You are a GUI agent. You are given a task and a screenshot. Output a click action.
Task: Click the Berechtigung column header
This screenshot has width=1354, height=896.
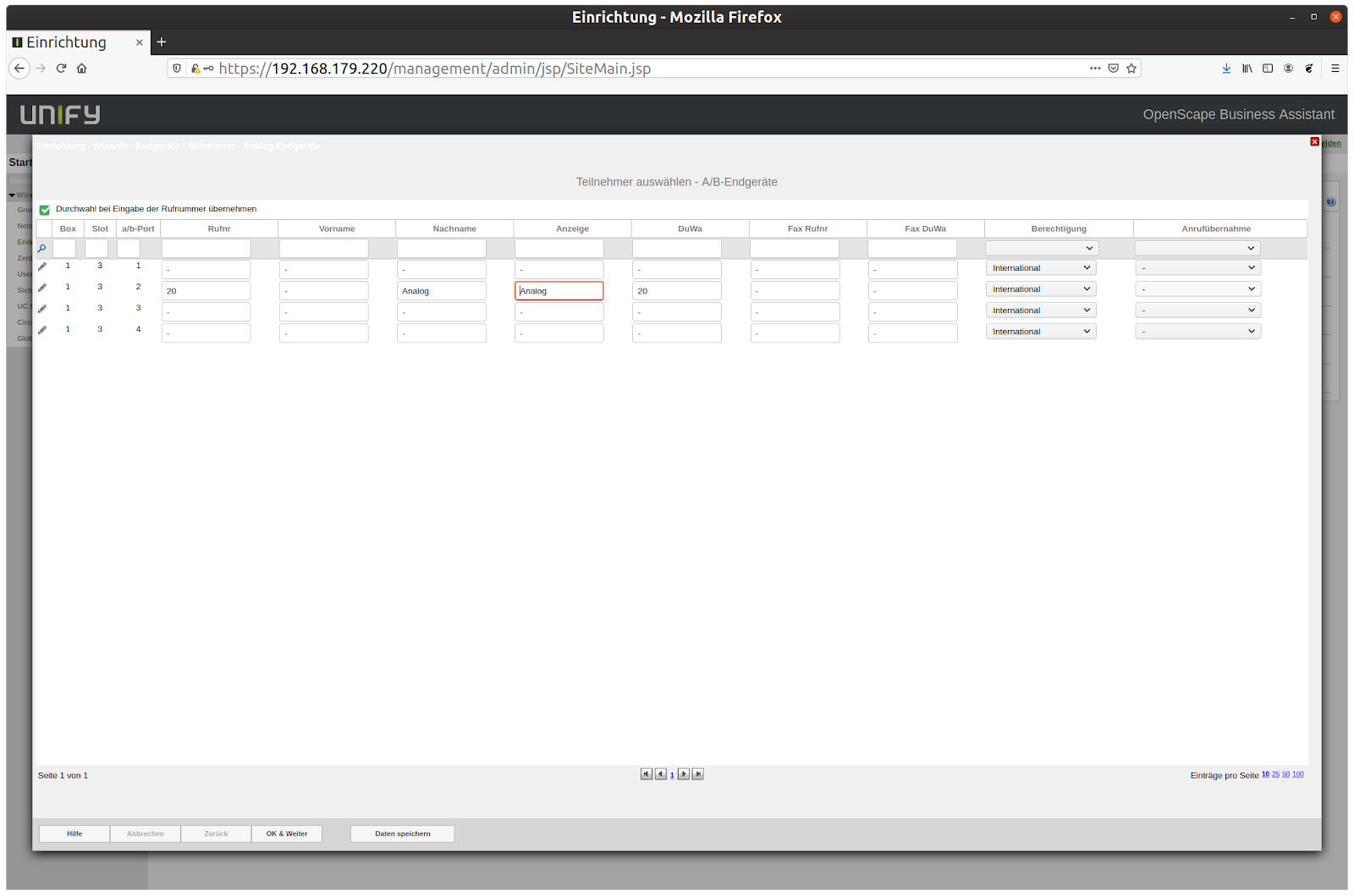pyautogui.click(x=1059, y=228)
